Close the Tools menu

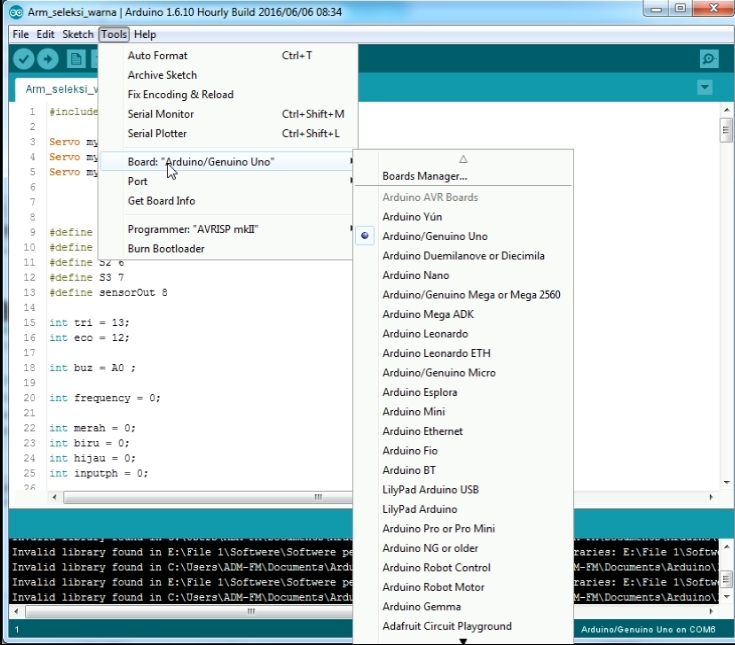(114, 34)
